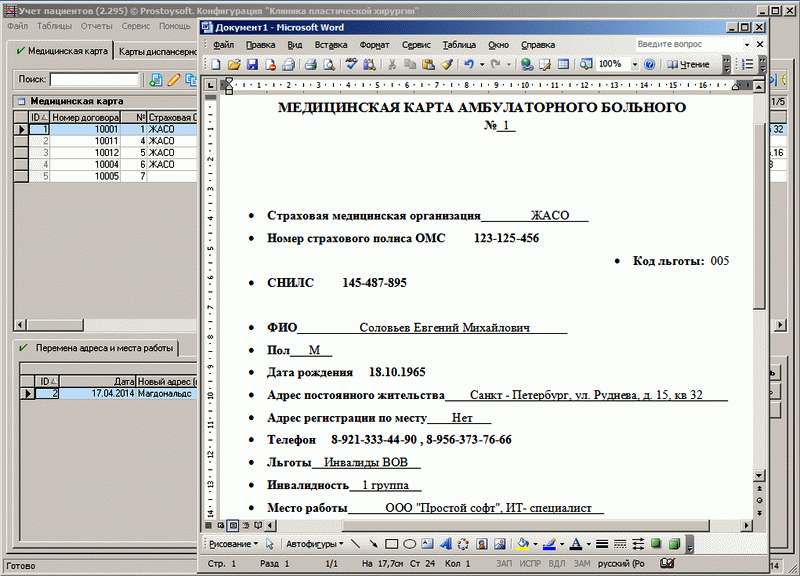Open Print Preview from the Word toolbar
800x576 pixels.
click(x=327, y=64)
